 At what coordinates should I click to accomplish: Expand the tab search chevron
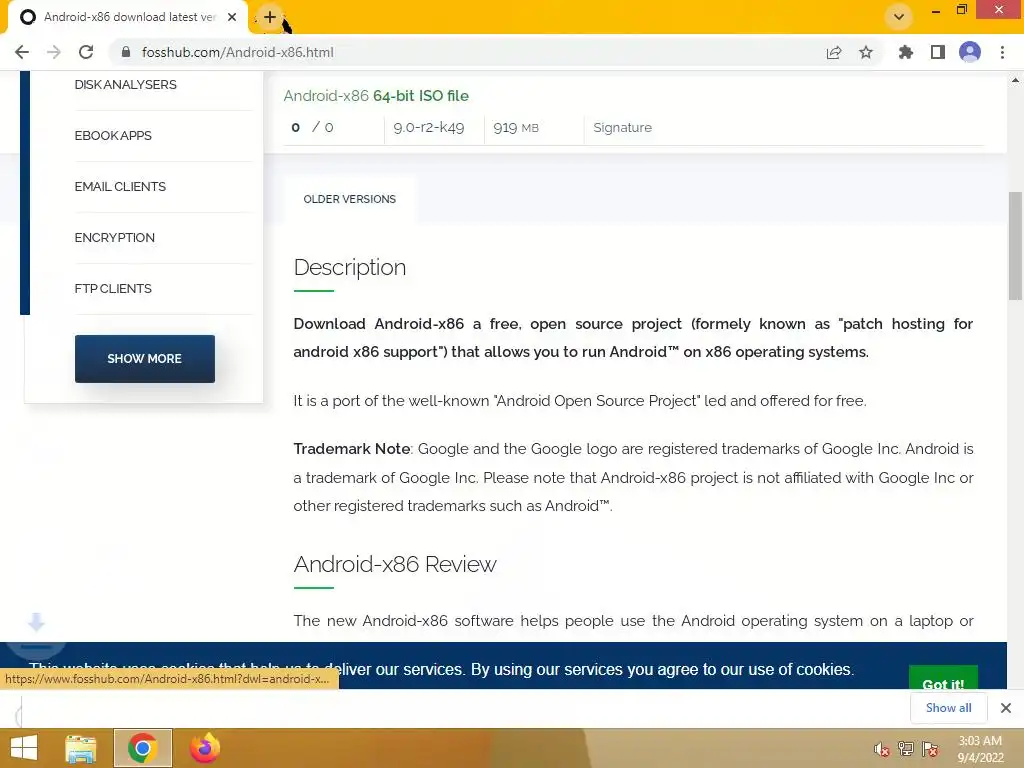899,17
